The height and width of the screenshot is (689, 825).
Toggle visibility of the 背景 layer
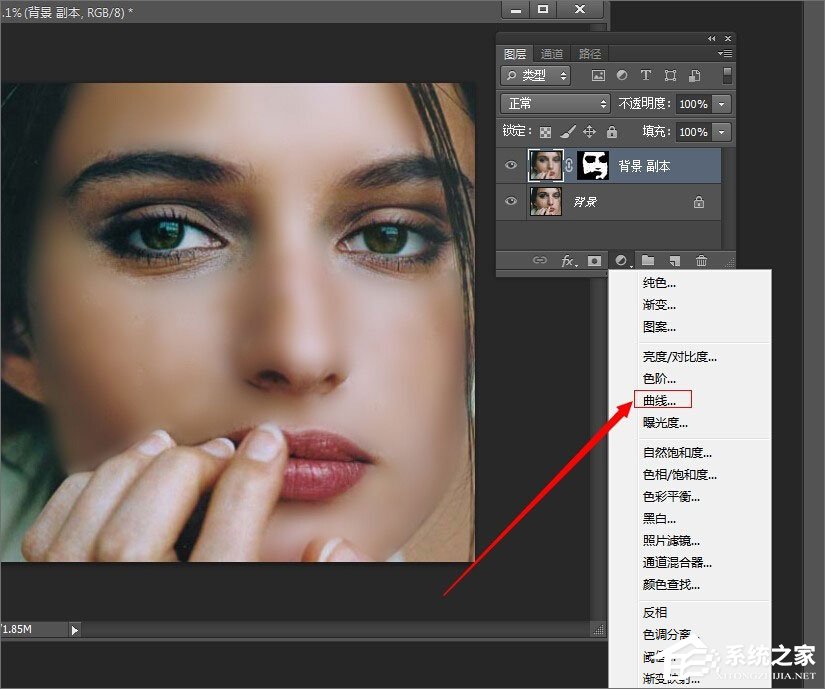(x=512, y=201)
